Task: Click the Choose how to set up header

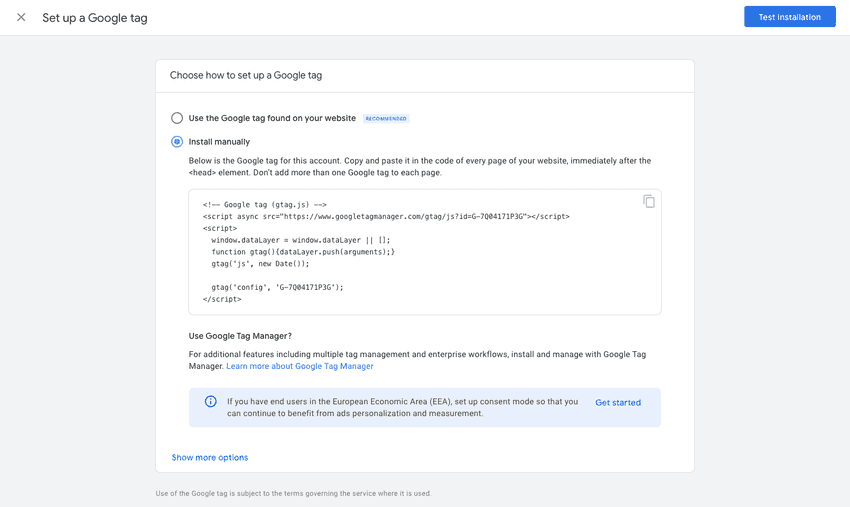Action: (246, 75)
